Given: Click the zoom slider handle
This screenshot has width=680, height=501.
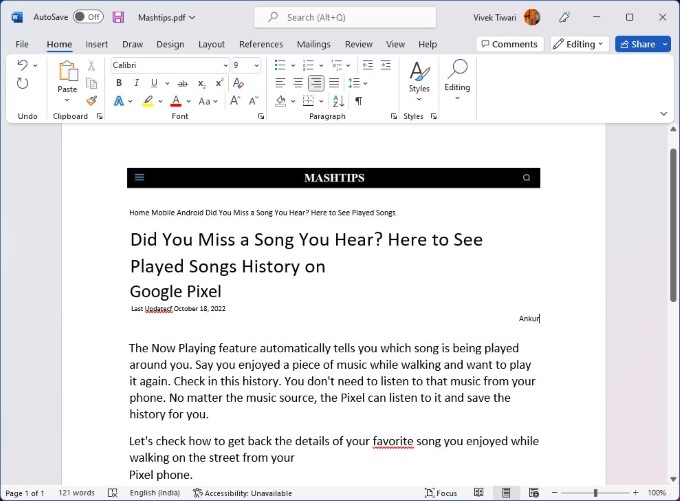Looking at the screenshot, I should coord(595,493).
